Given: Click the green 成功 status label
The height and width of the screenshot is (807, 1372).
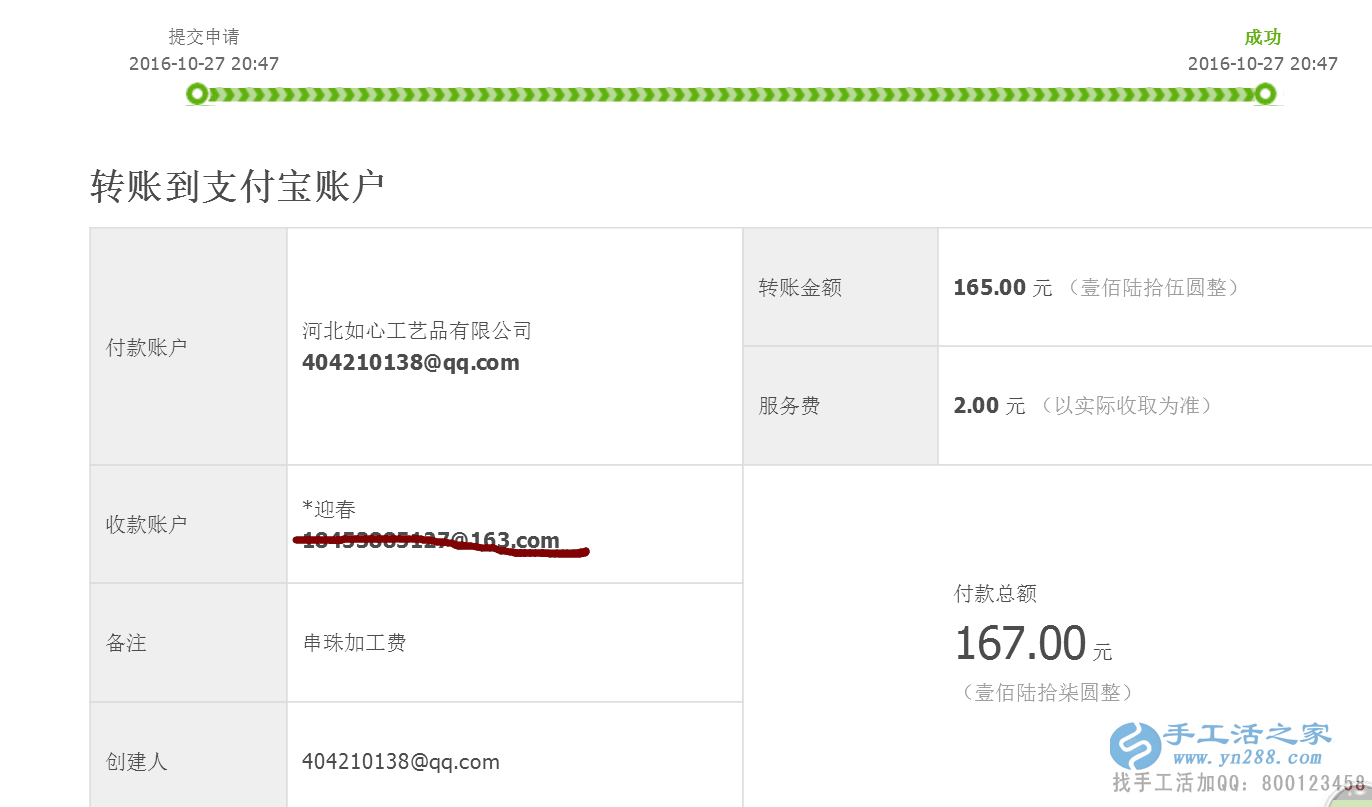Looking at the screenshot, I should (x=1262, y=38).
